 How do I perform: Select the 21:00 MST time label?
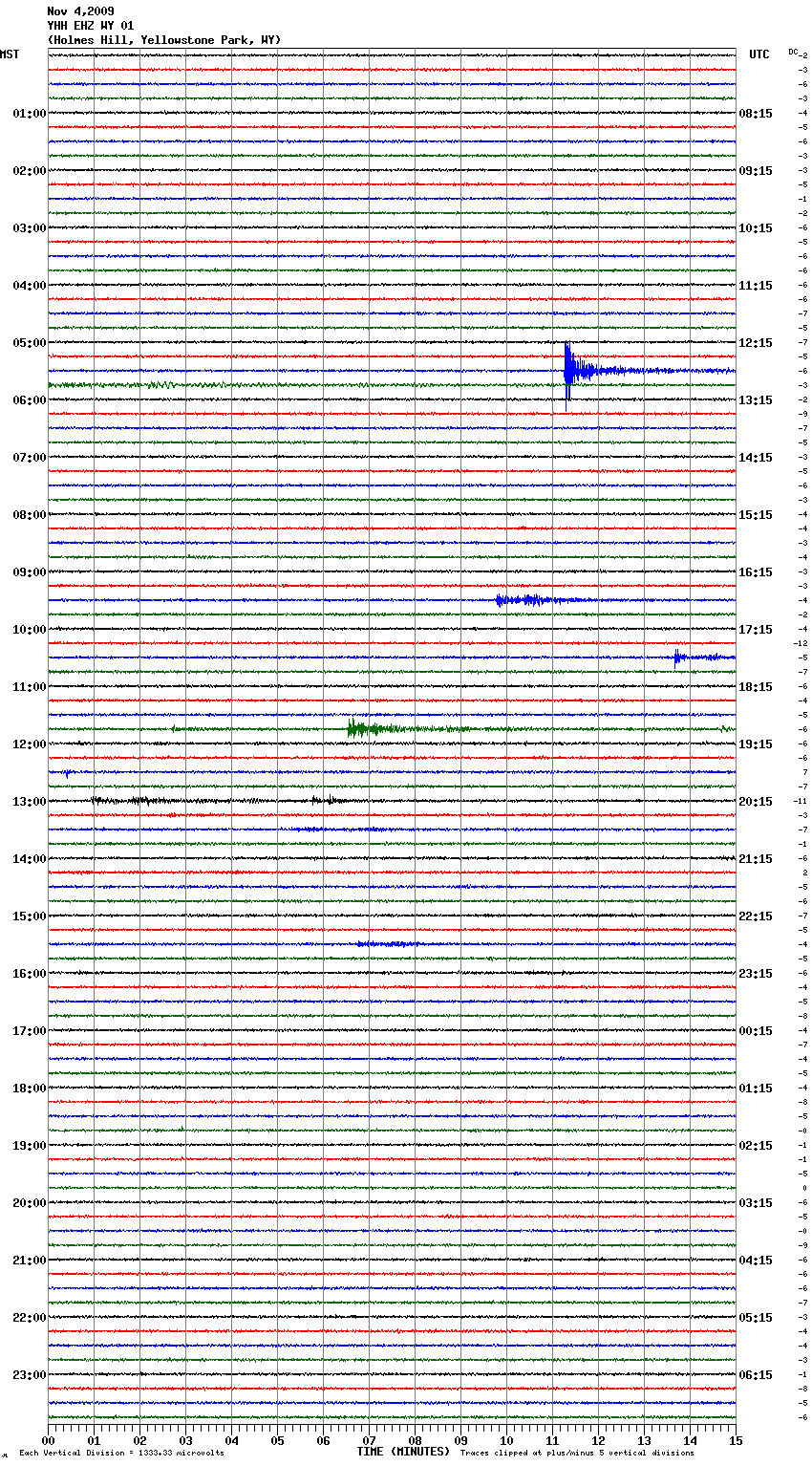[30, 1261]
